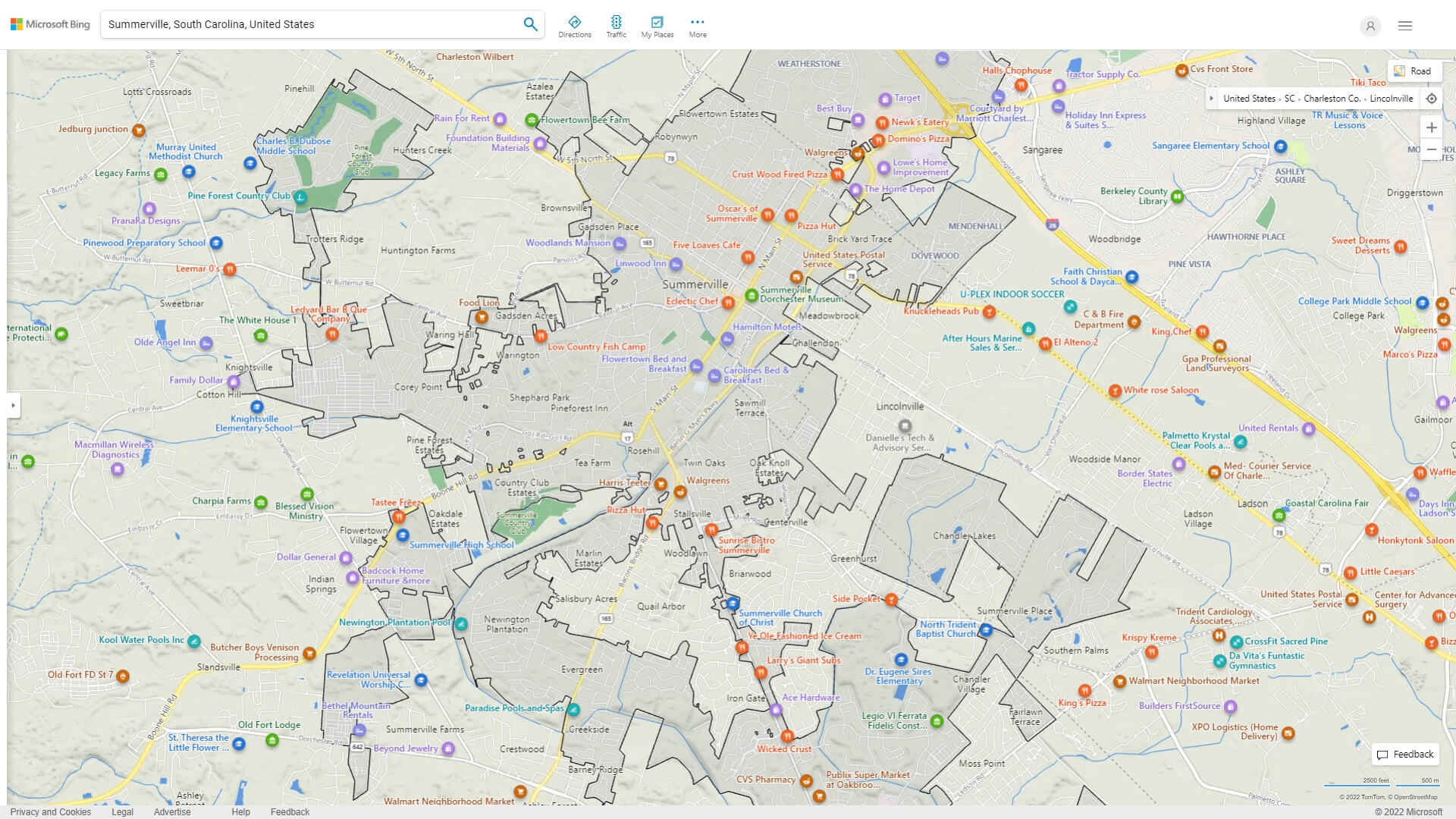Screen dimensions: 1456x819
Task: Expand breadcrumb arrow before United States
Action: (x=1212, y=99)
